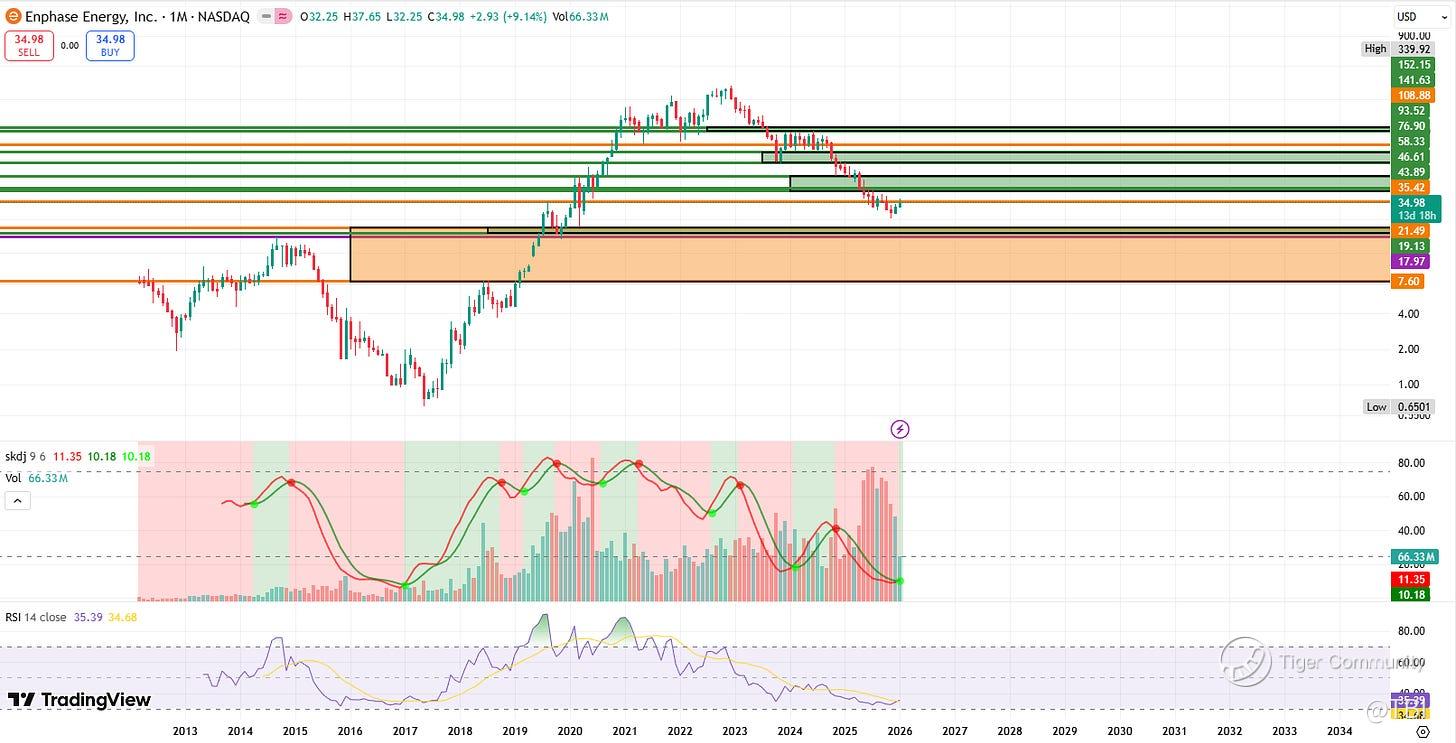Open chart settings with the gear icon

coord(1423,732)
